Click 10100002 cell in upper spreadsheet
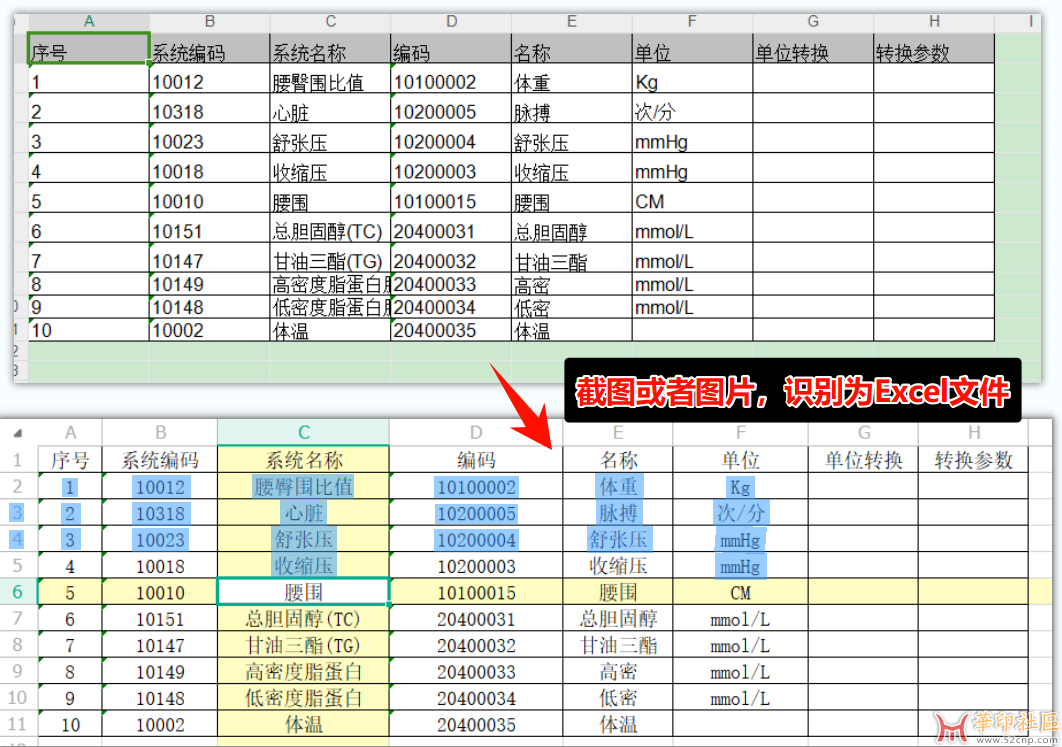 (x=451, y=79)
